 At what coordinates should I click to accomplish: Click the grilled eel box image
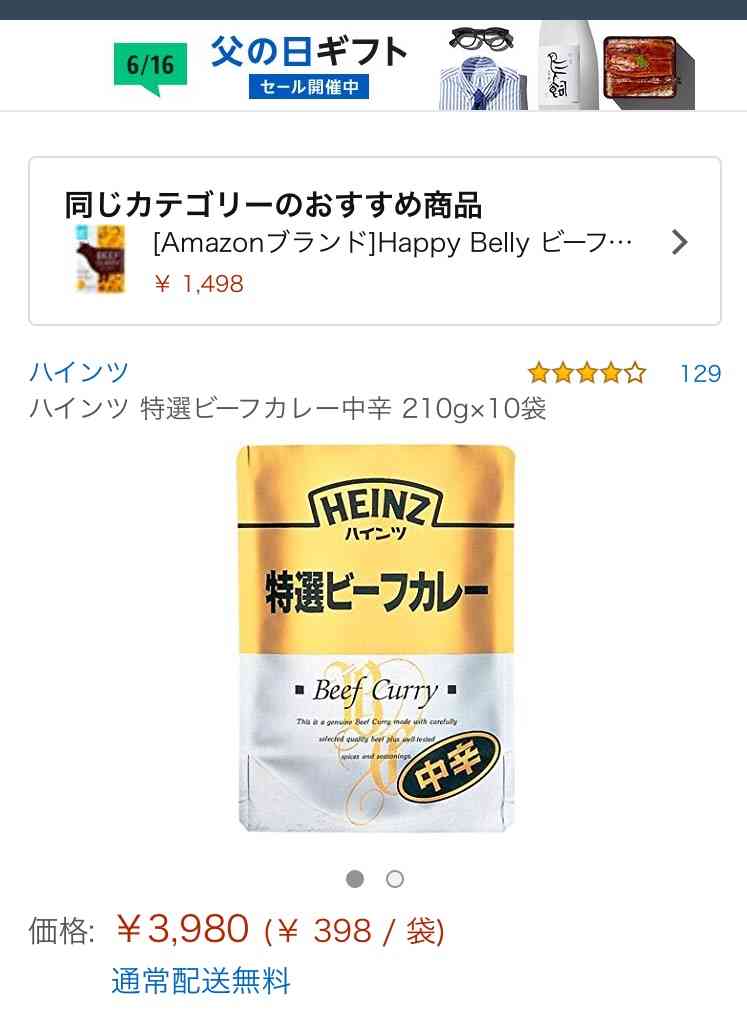[x=648, y=72]
